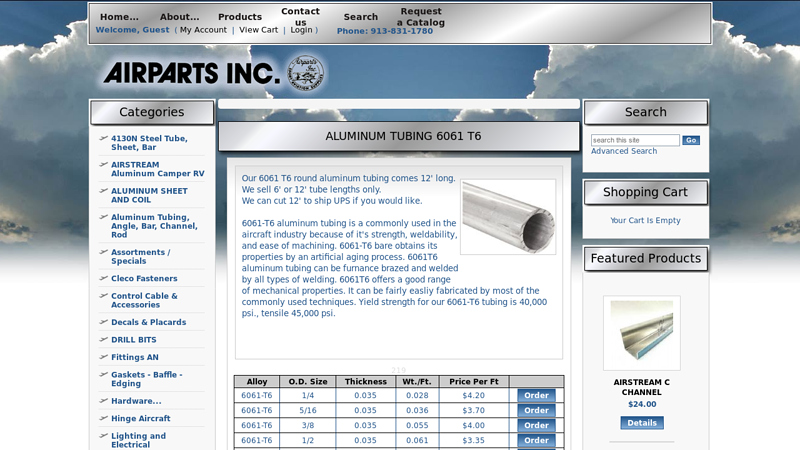Click the AIRPARTS INC. wordmark
The width and height of the screenshot is (800, 450).
tap(192, 73)
